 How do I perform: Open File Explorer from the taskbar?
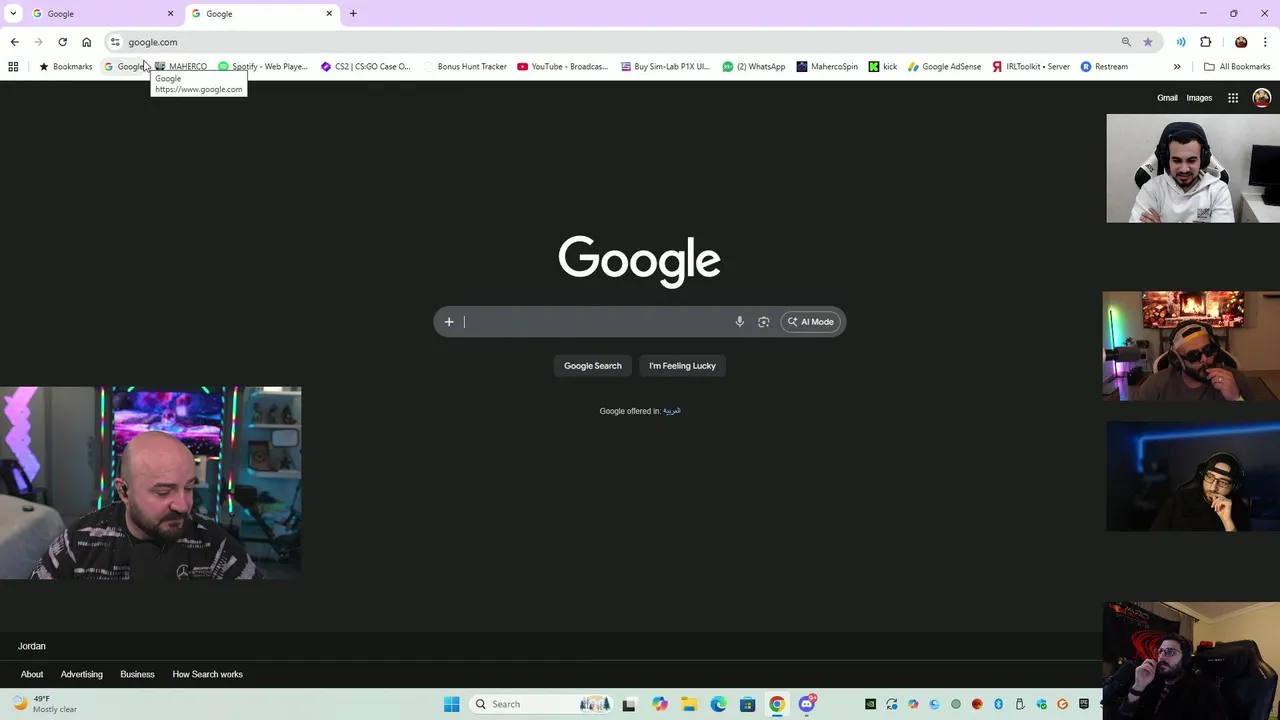click(x=689, y=704)
